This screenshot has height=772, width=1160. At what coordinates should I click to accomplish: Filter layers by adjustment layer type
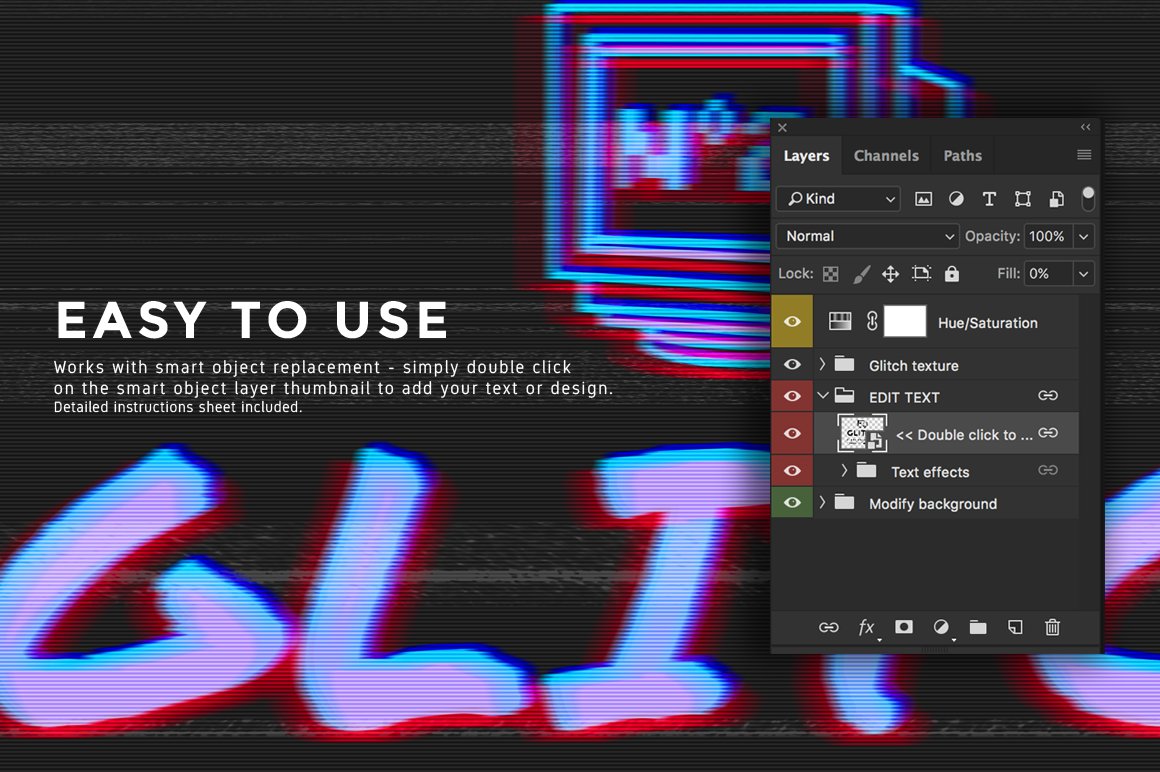(x=956, y=199)
